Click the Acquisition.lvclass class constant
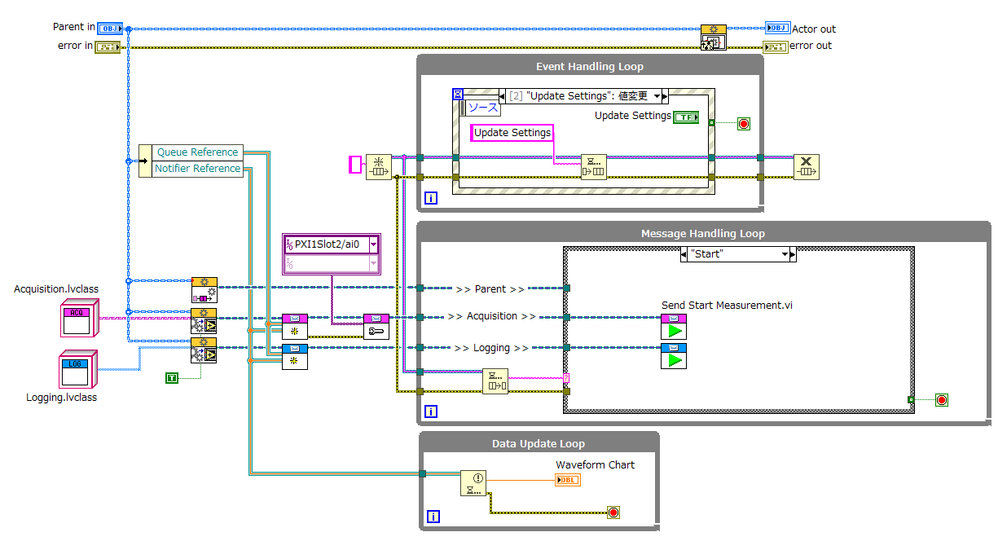The image size is (998, 537). (x=76, y=320)
